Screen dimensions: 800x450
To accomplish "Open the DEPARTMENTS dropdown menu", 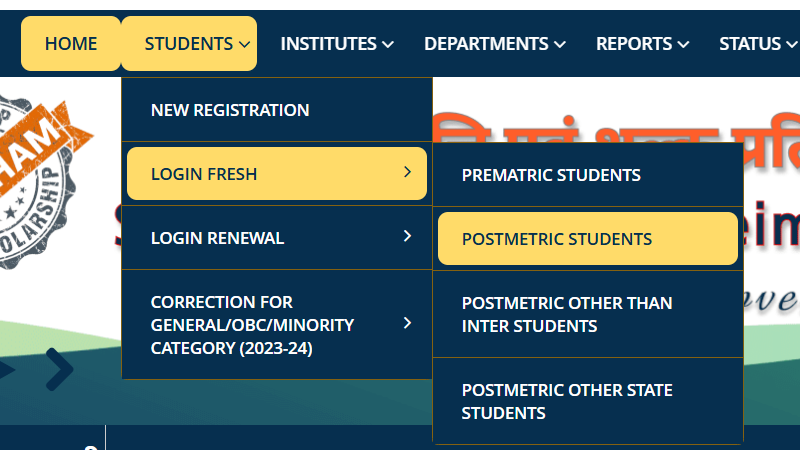I will 495,44.
